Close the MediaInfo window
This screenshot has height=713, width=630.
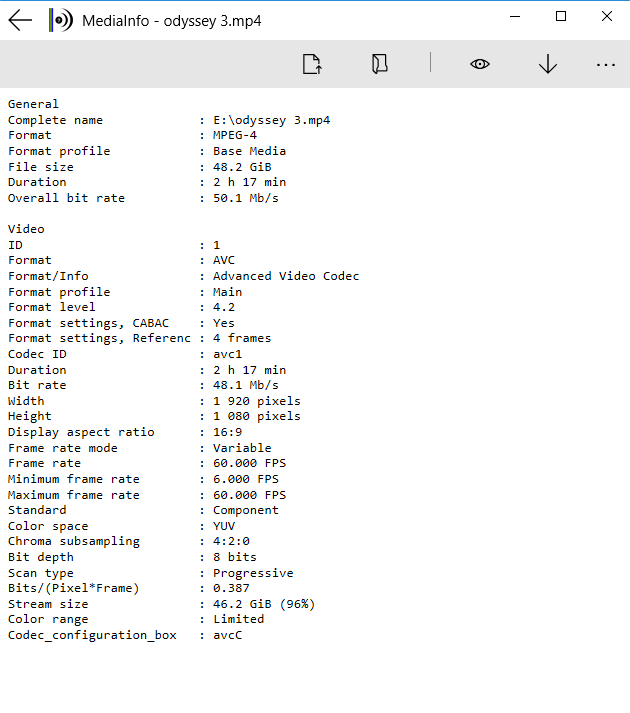click(607, 16)
